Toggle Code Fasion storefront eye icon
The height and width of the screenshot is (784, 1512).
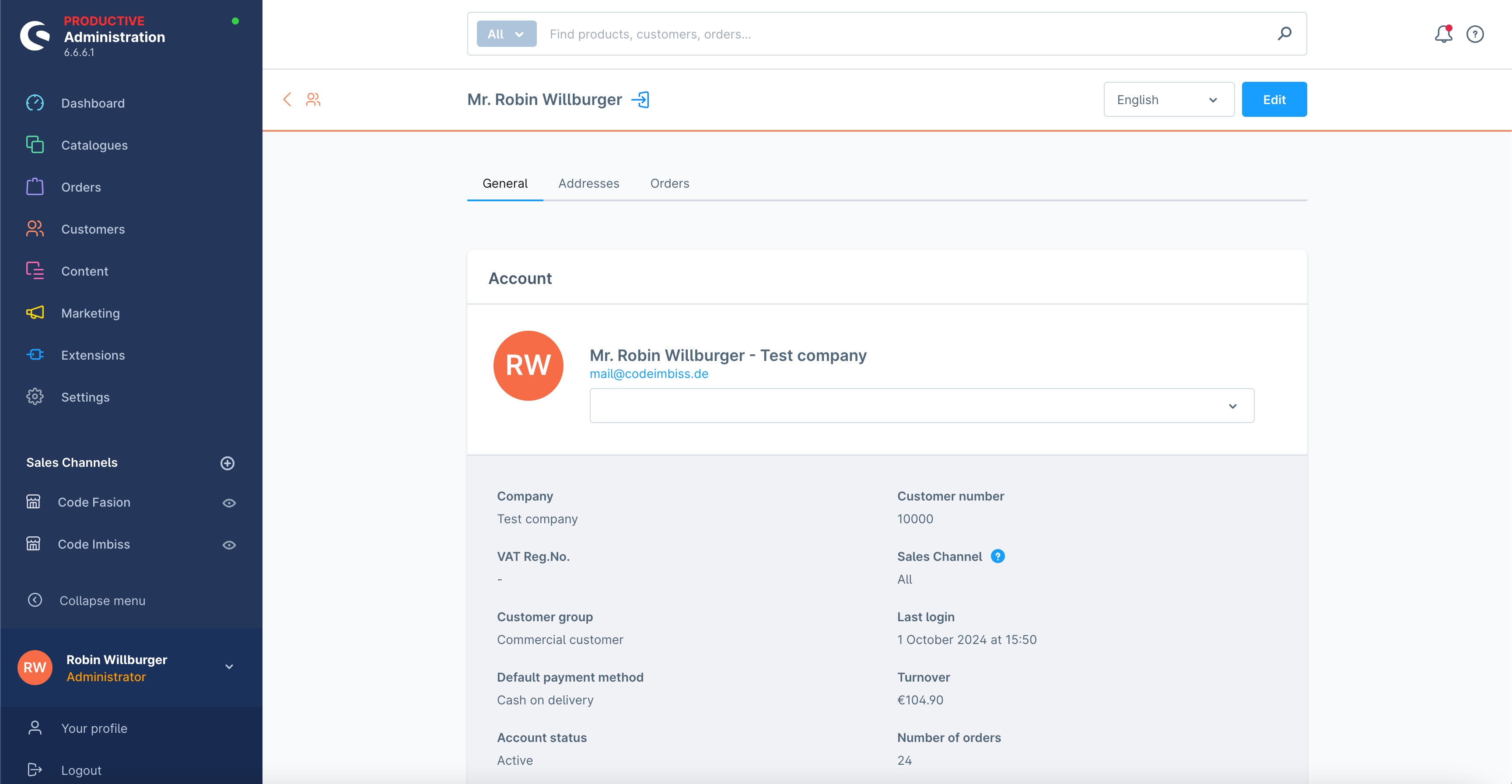(x=229, y=503)
